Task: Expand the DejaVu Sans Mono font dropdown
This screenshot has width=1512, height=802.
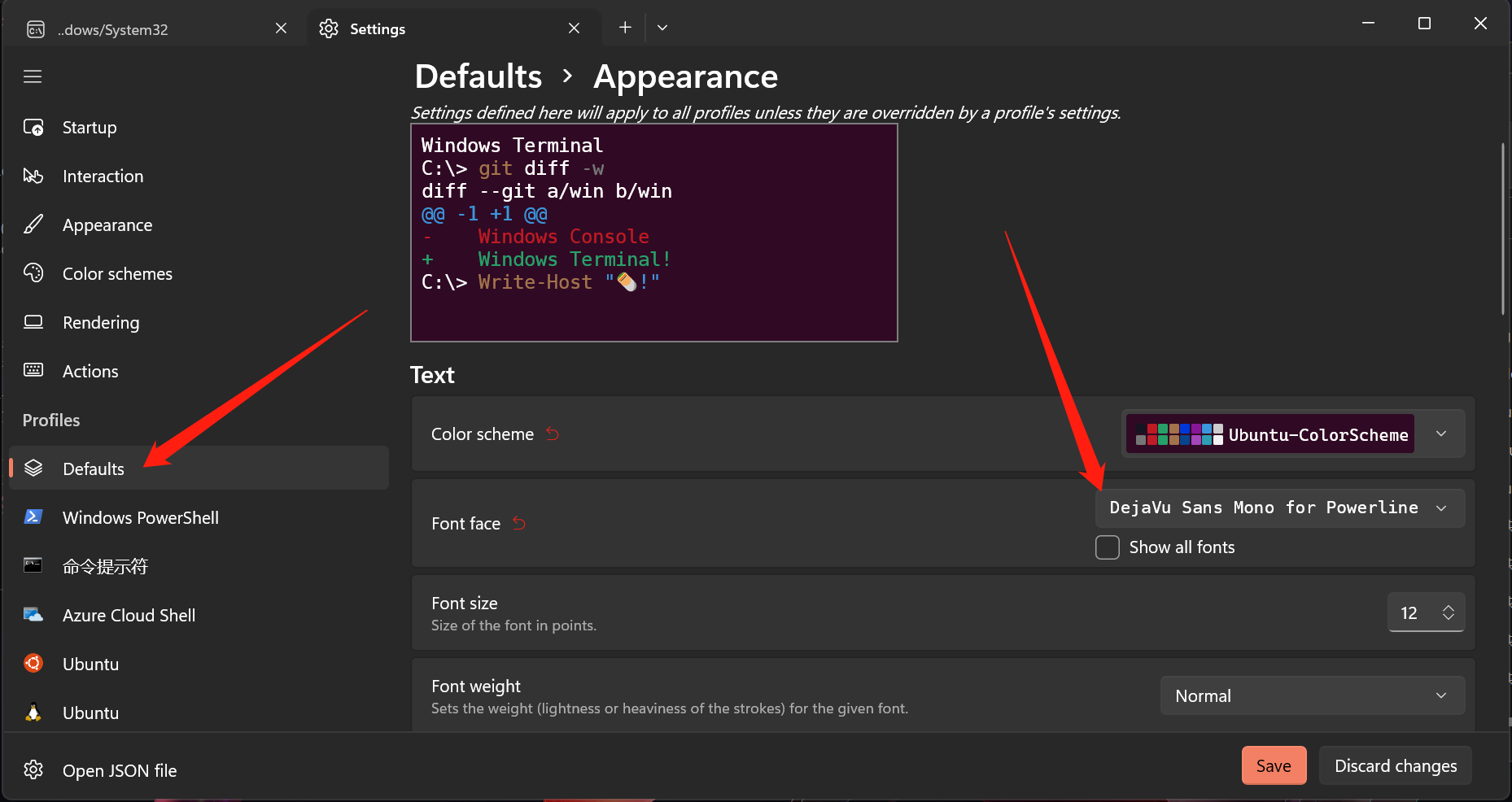Action: (x=1442, y=508)
